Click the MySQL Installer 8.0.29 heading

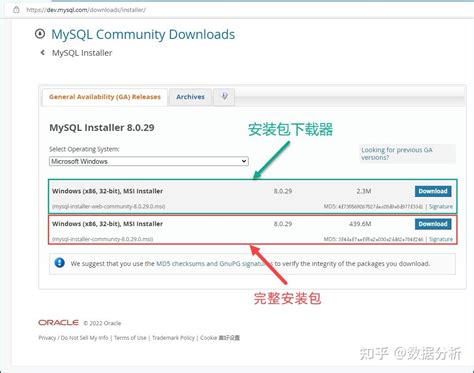pyautogui.click(x=102, y=128)
